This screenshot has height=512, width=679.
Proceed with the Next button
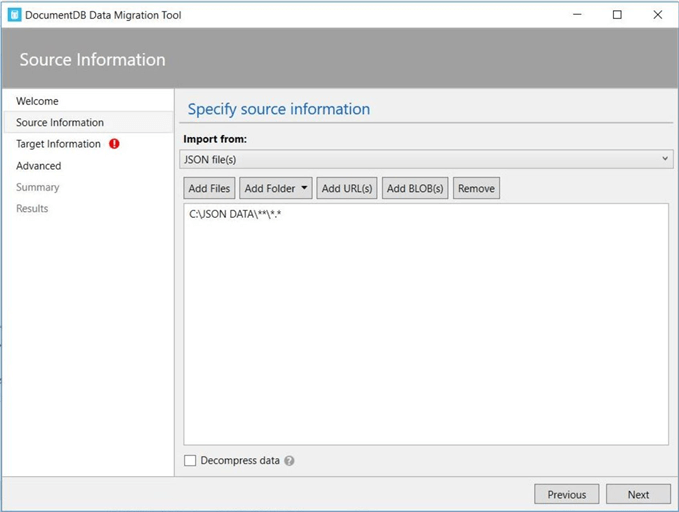638,494
